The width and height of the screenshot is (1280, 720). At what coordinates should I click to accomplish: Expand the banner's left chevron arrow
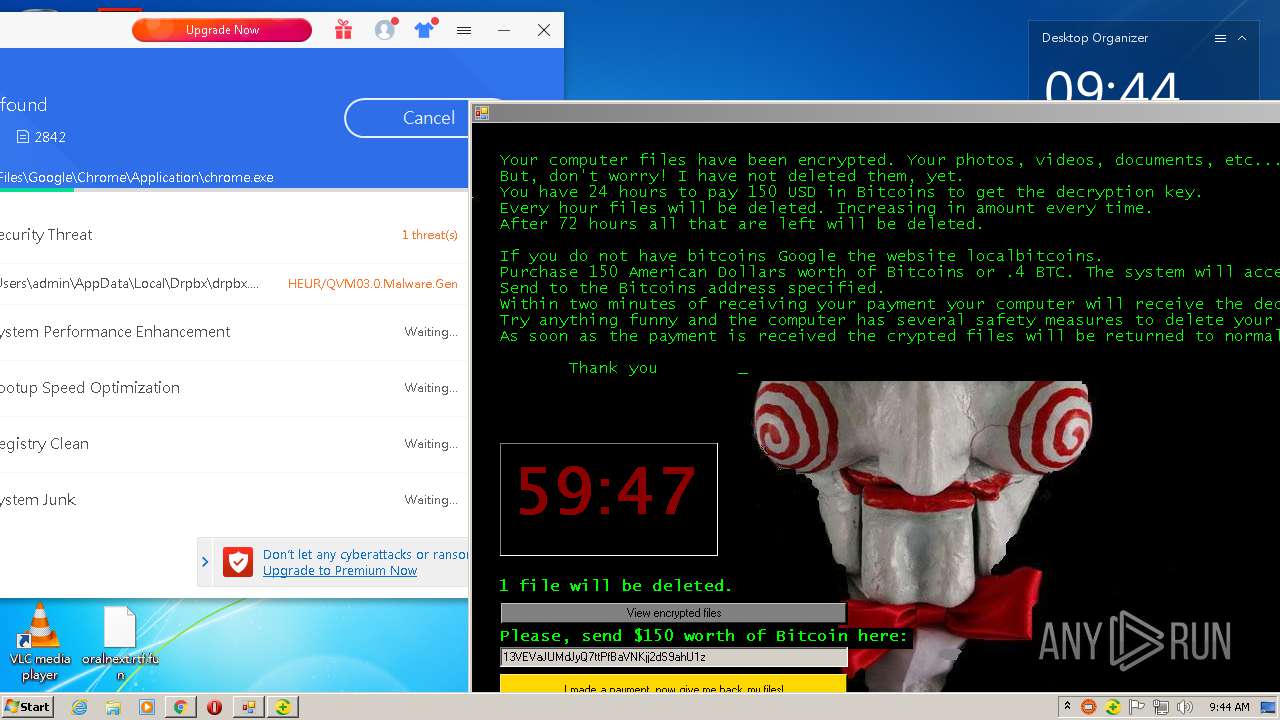[205, 562]
